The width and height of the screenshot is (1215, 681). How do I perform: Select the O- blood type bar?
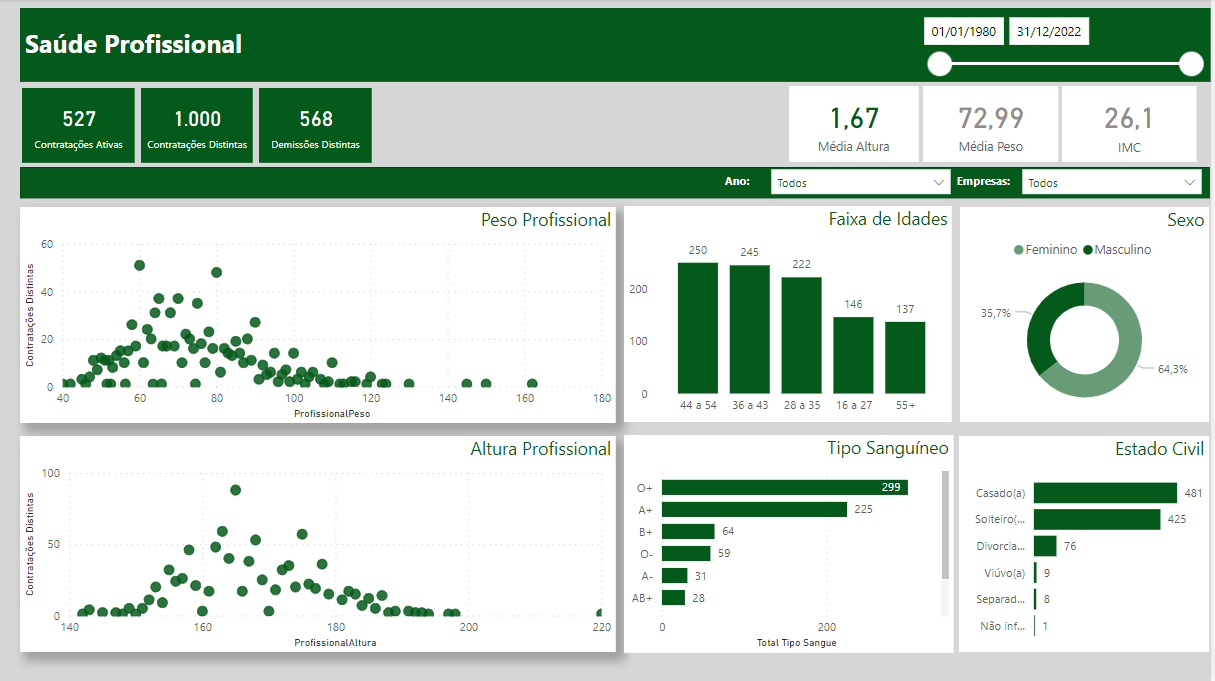(686, 553)
